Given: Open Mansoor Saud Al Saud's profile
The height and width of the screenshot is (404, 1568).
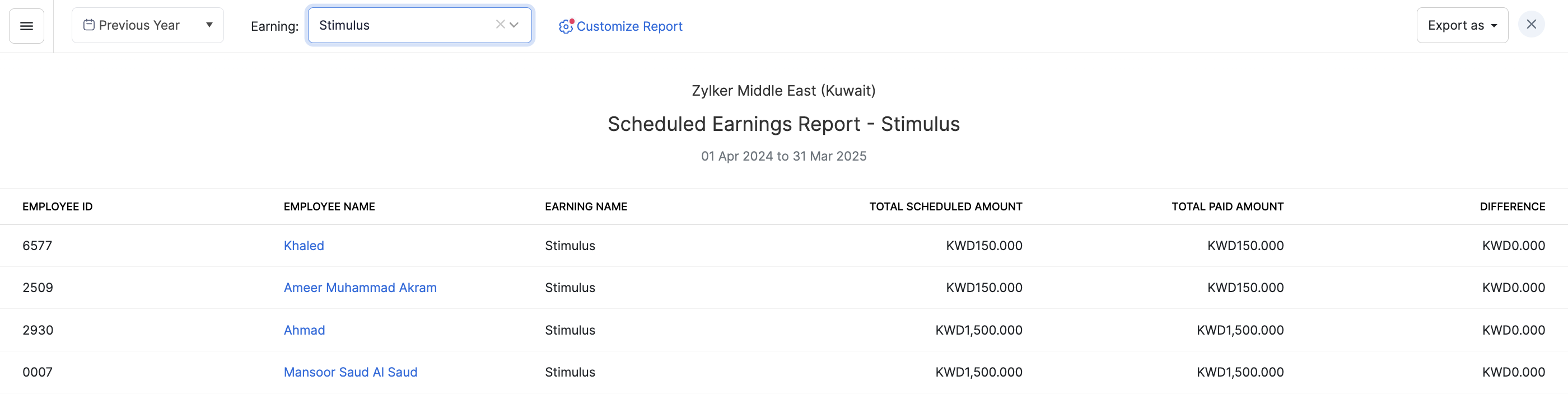Looking at the screenshot, I should coord(350,372).
